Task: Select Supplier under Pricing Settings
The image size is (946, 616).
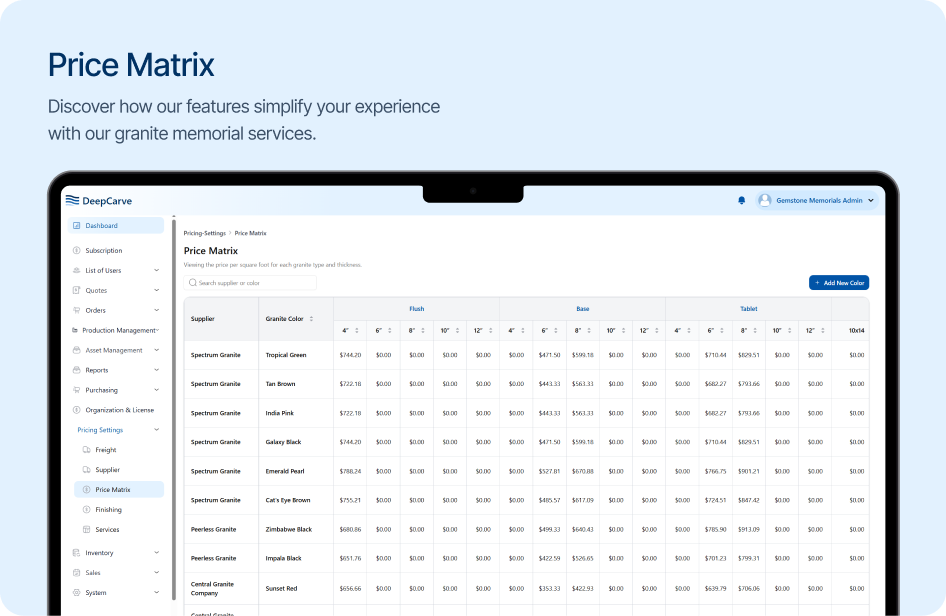Action: tap(107, 470)
